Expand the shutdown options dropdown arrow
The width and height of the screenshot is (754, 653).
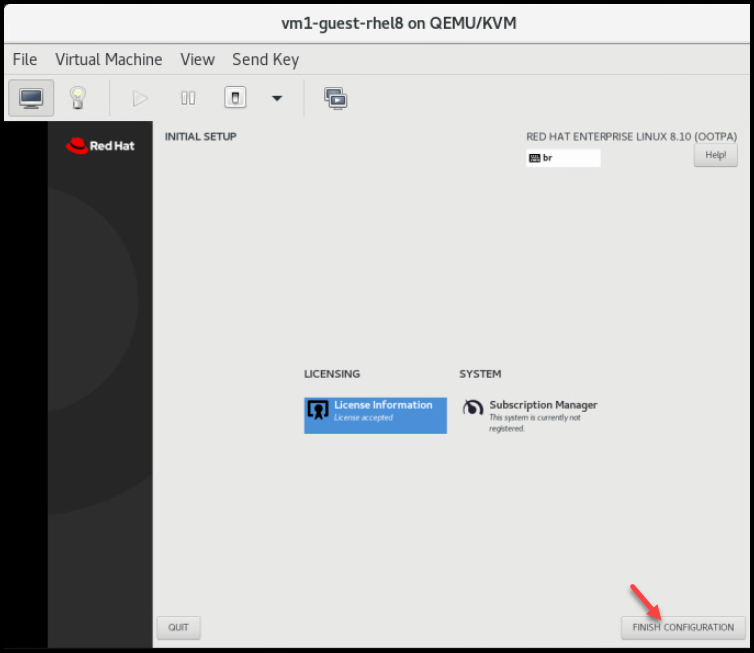tap(277, 98)
